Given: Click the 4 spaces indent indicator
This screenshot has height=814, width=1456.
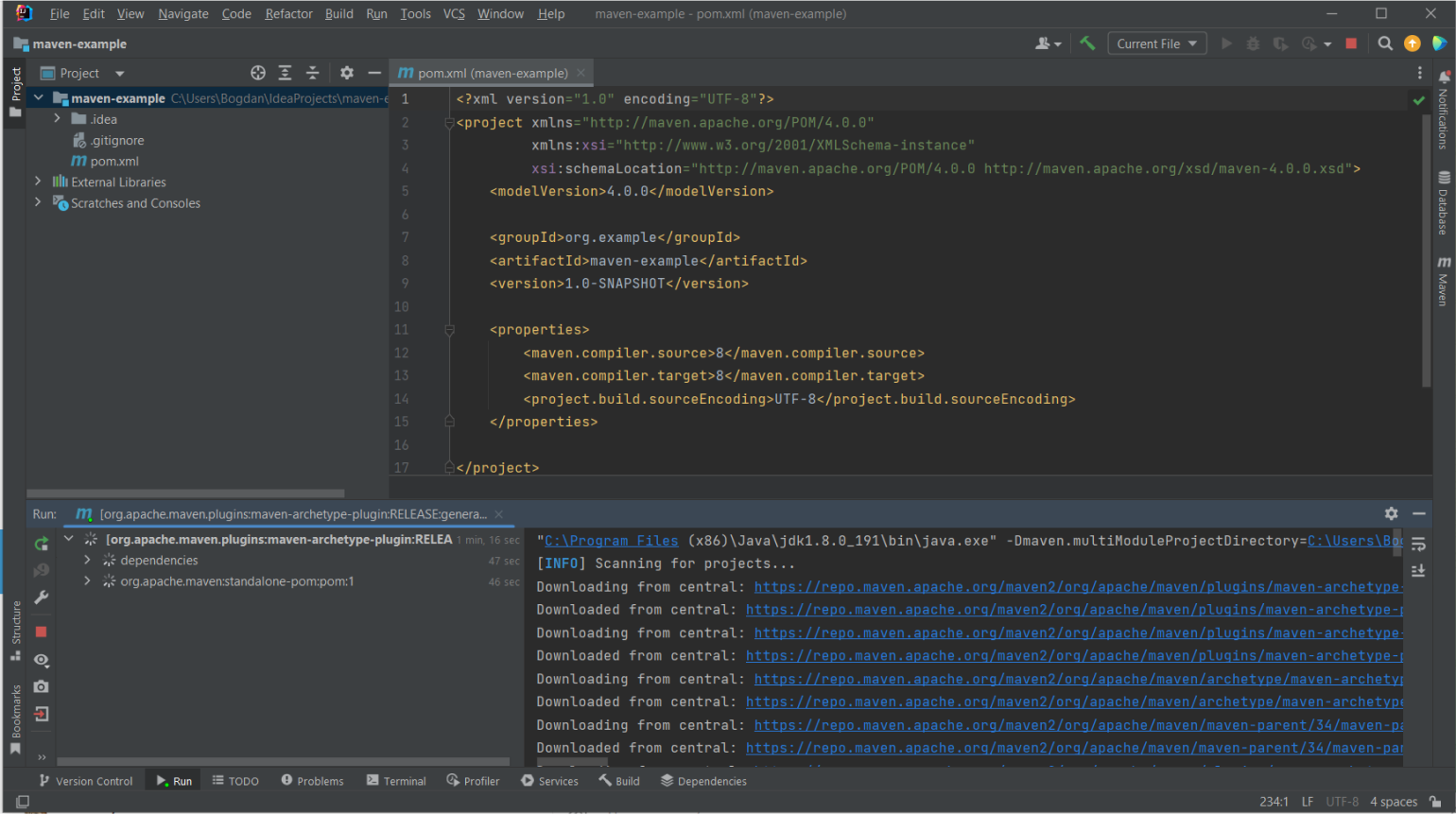Looking at the screenshot, I should (1394, 802).
